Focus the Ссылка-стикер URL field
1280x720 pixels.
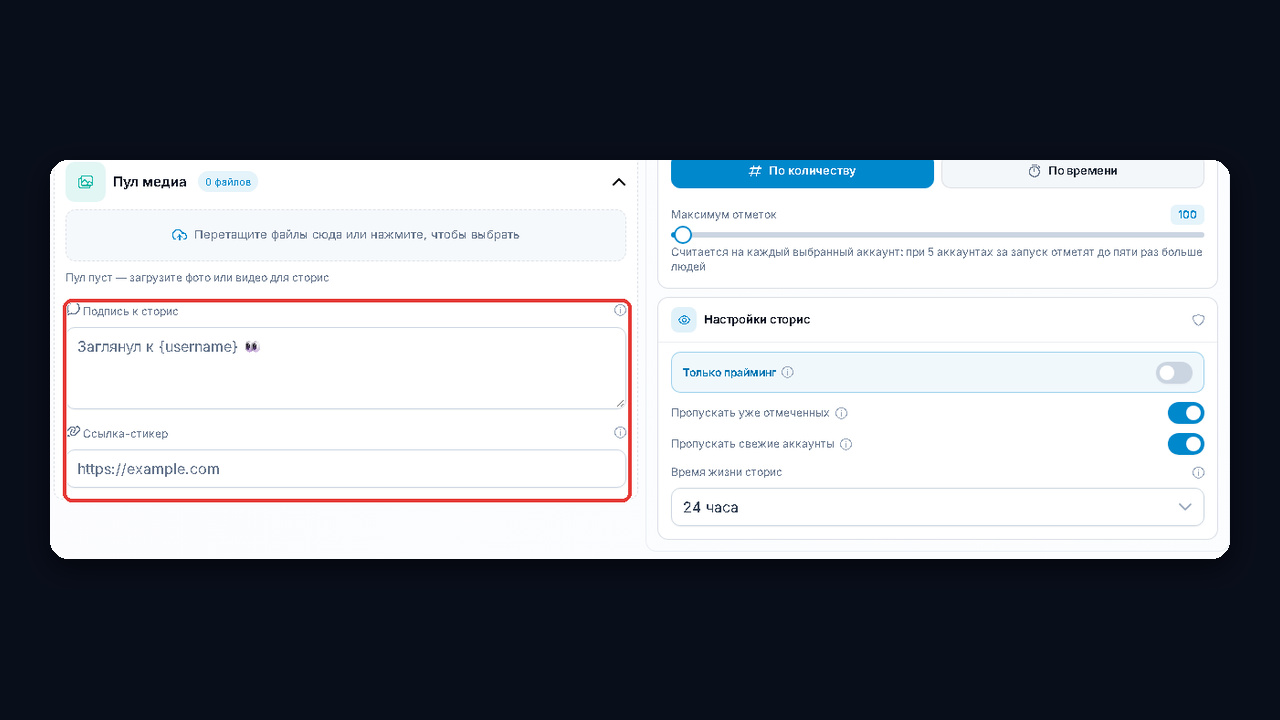(346, 469)
